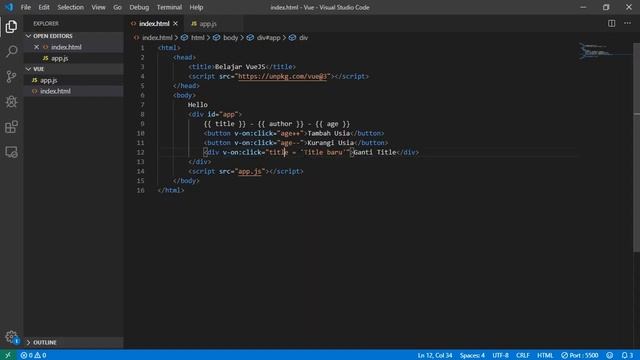
Task: Change the UTF-8 encoding in status bar
Action: (500, 356)
